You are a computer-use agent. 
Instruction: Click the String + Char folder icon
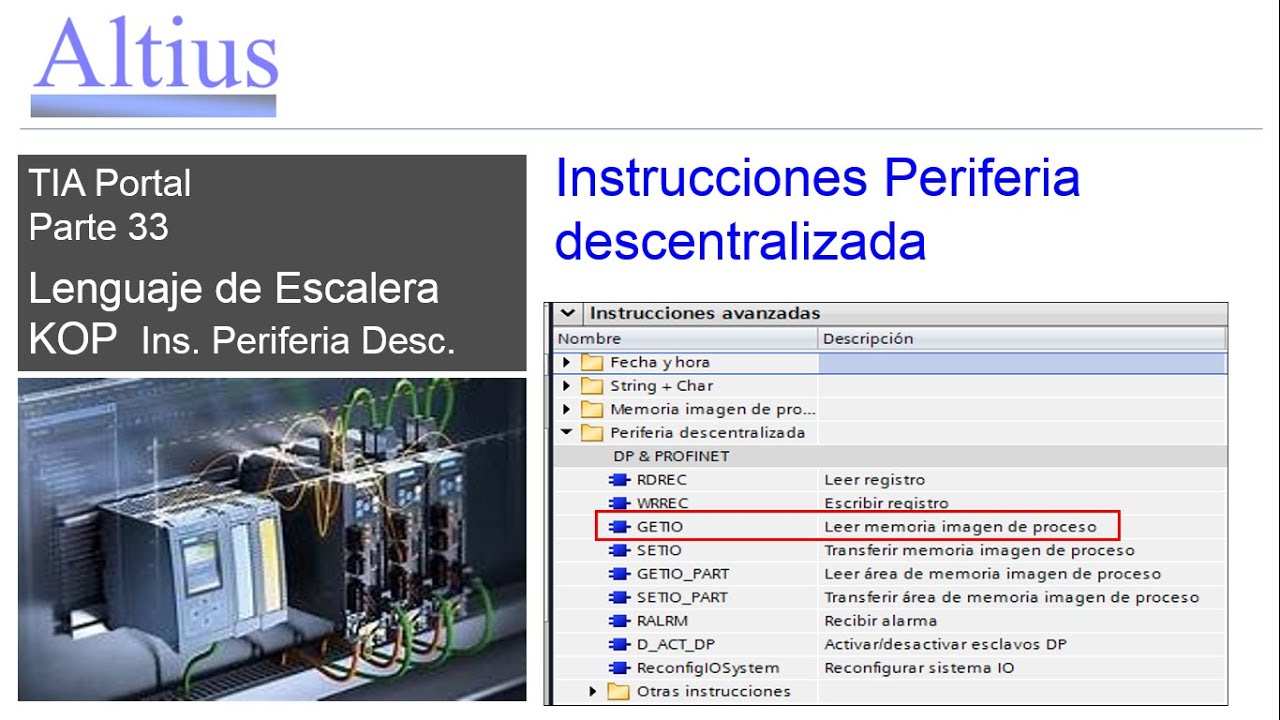click(x=592, y=386)
